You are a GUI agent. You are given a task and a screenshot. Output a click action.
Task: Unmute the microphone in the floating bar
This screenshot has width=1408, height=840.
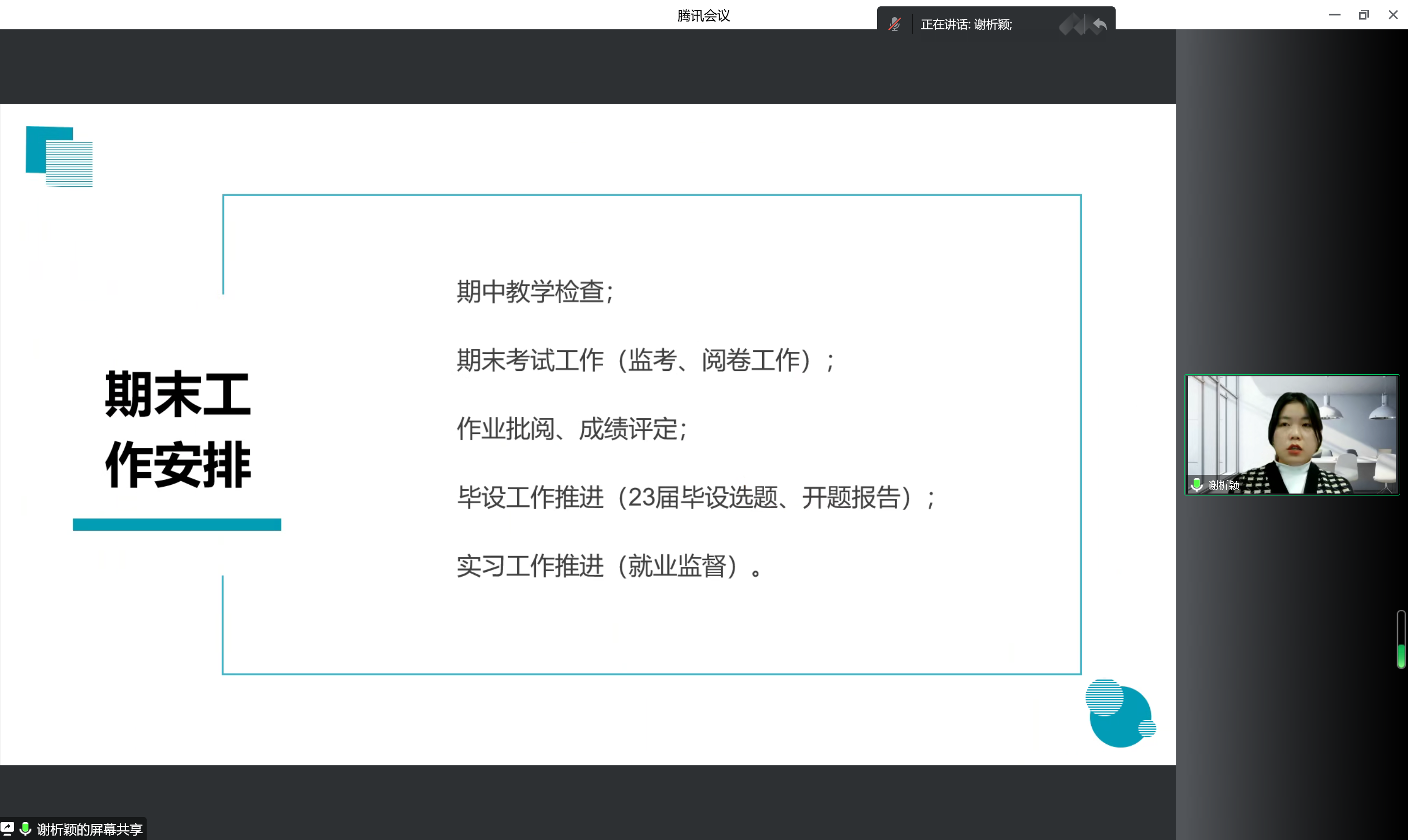[895, 24]
